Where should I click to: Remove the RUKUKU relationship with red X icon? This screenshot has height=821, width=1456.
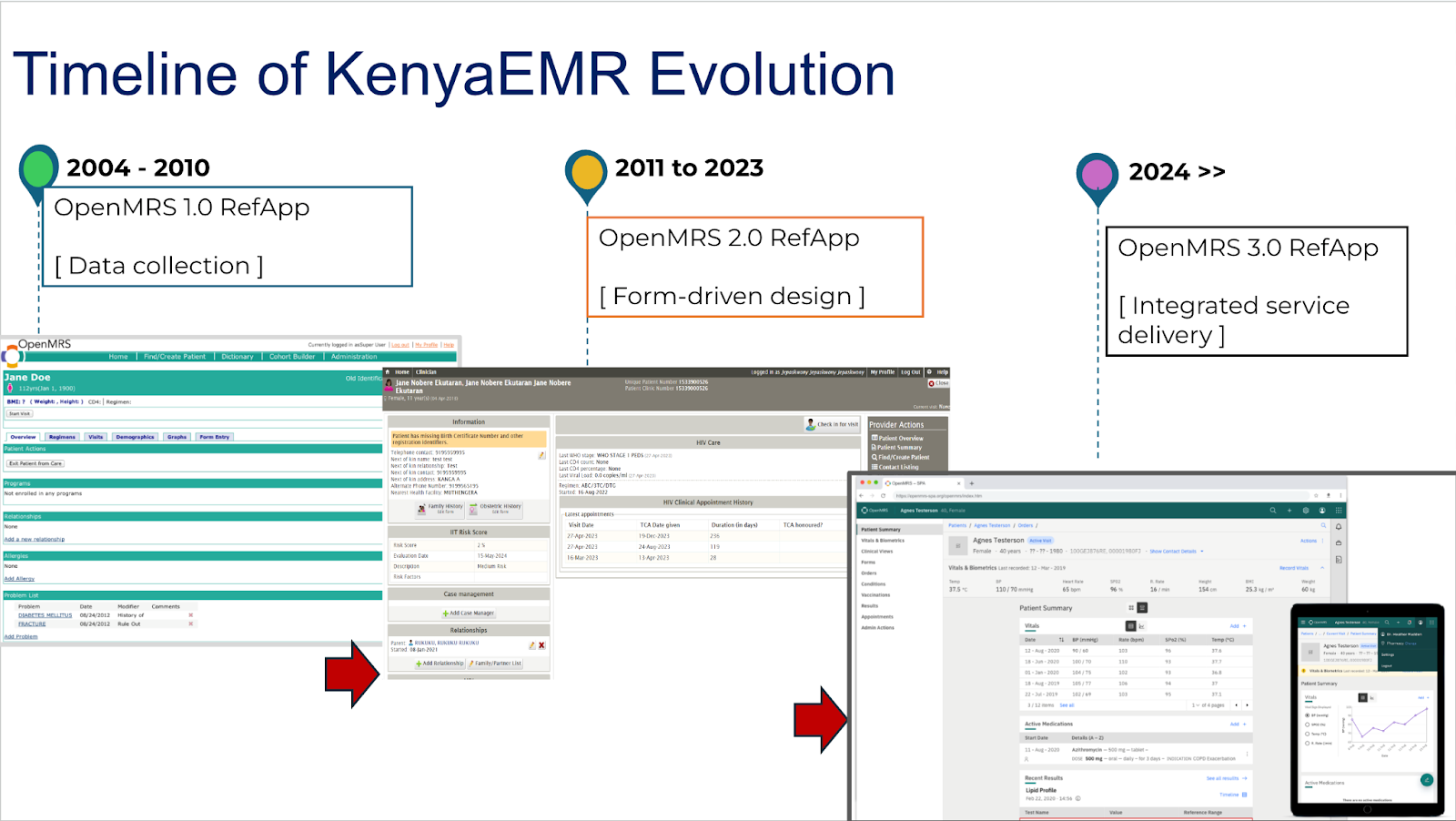click(542, 645)
